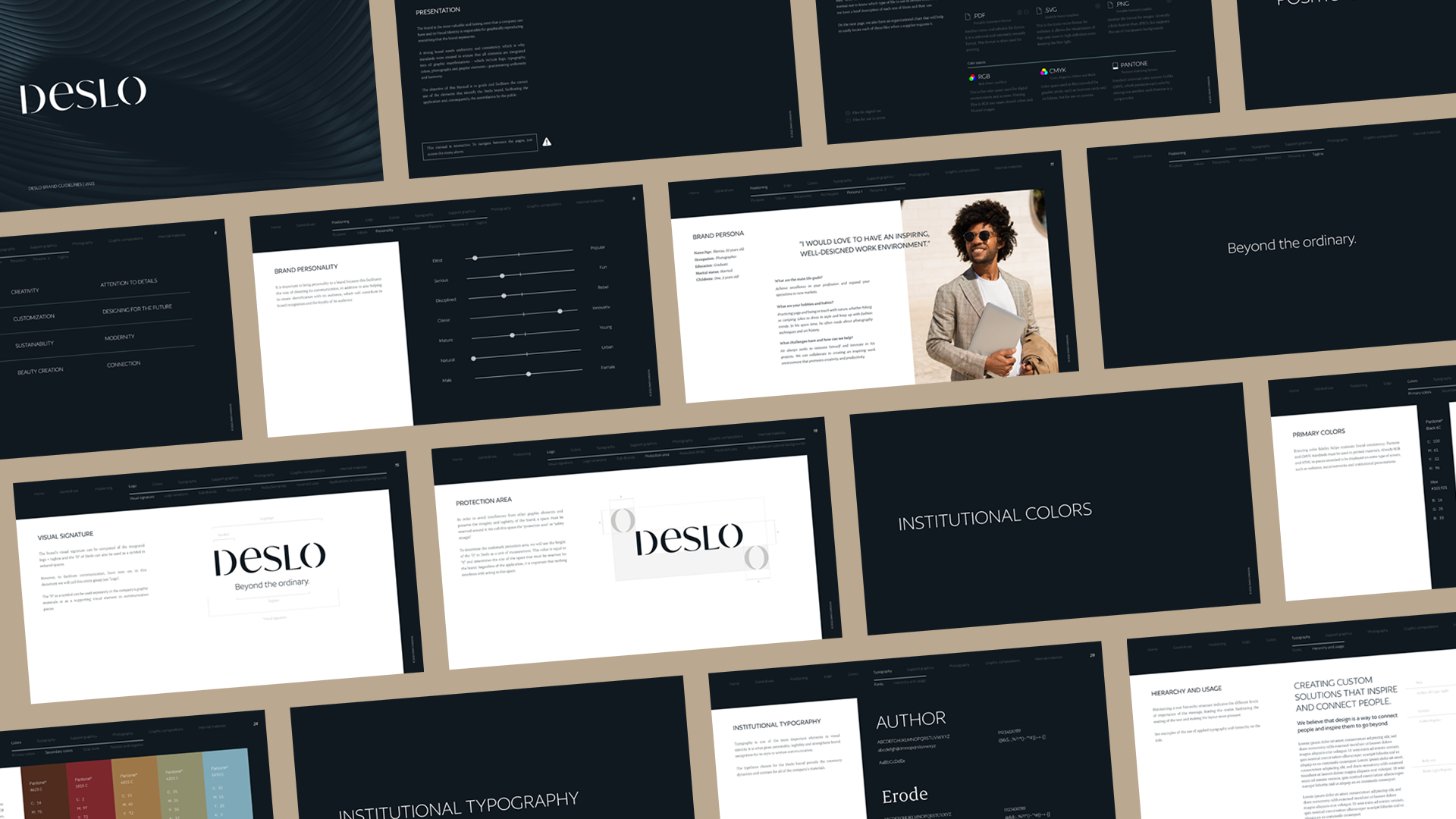Click the CMYK color circles icon
This screenshot has width=1456, height=819.
pos(1044,71)
